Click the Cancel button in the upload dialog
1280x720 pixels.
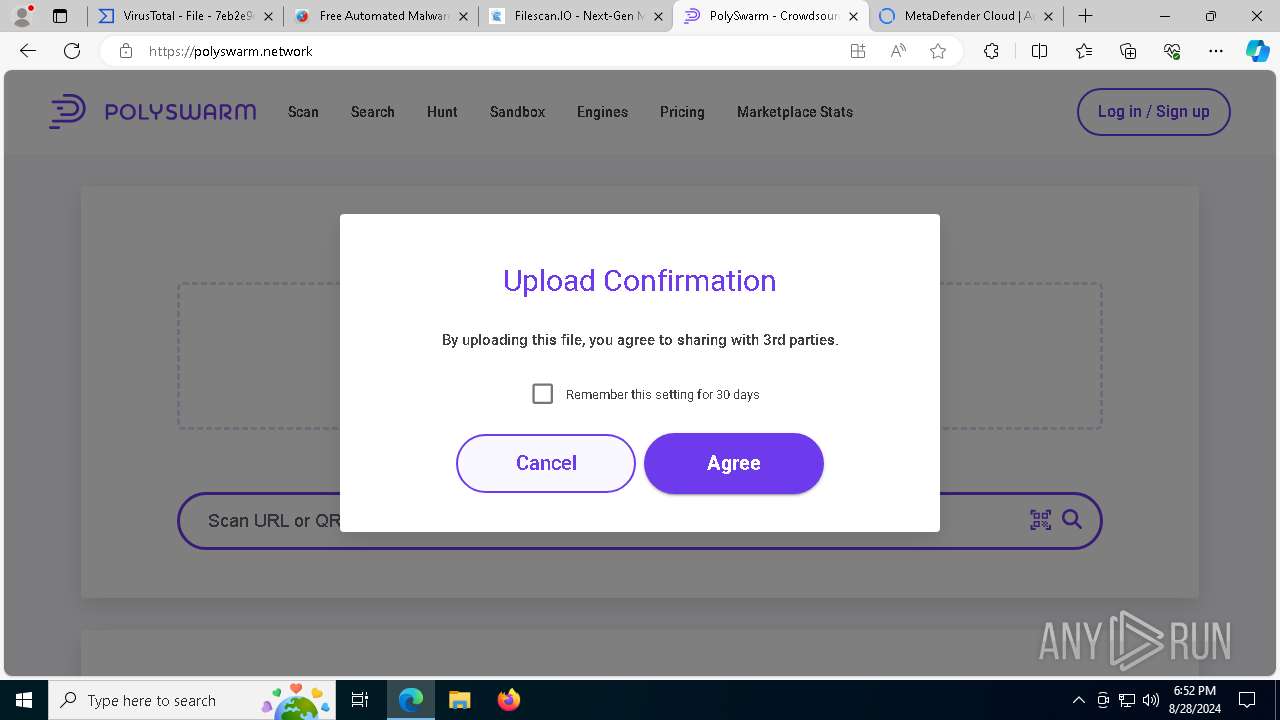(546, 463)
